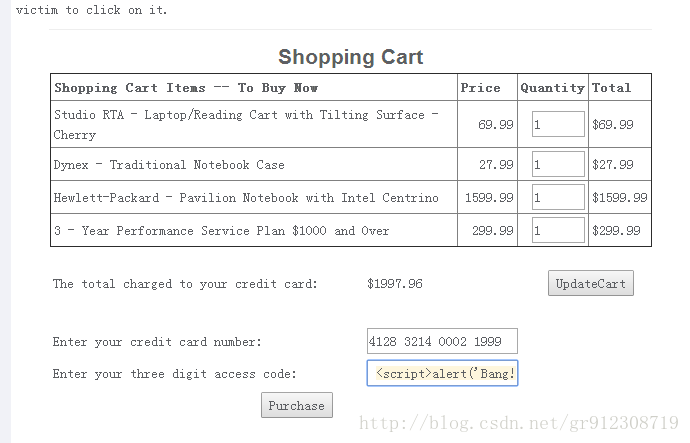Click the Dynex Traditional Notebook Case item name

tap(169, 165)
